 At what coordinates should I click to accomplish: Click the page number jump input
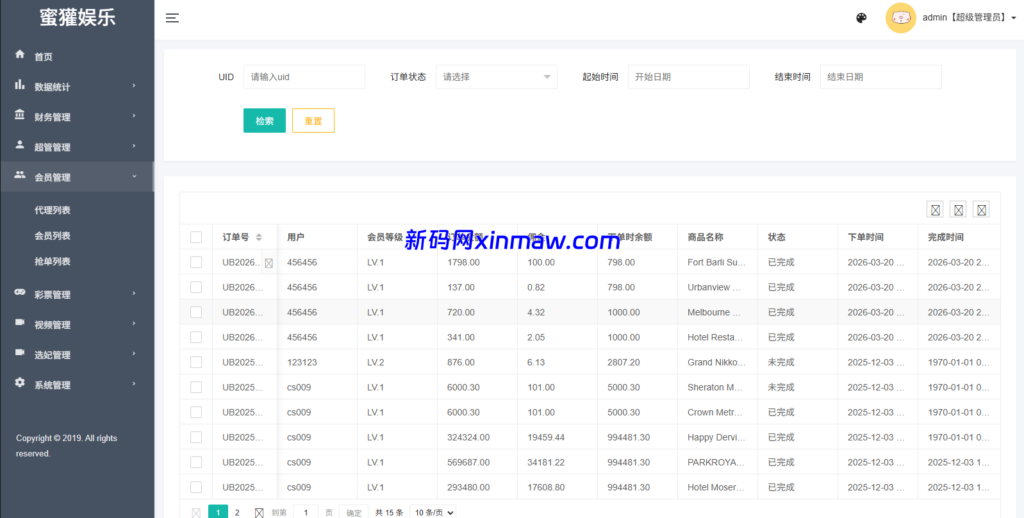(x=306, y=513)
